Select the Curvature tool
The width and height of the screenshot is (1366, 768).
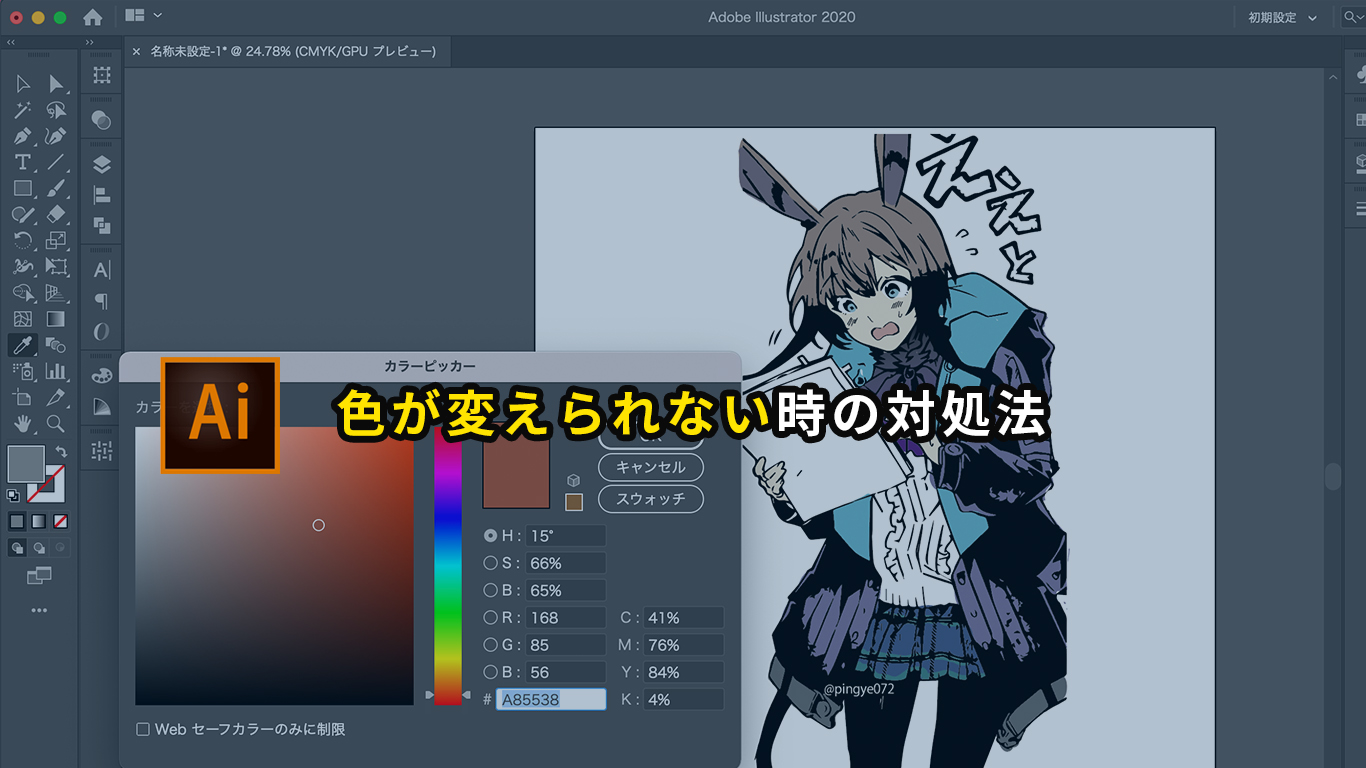(56, 136)
